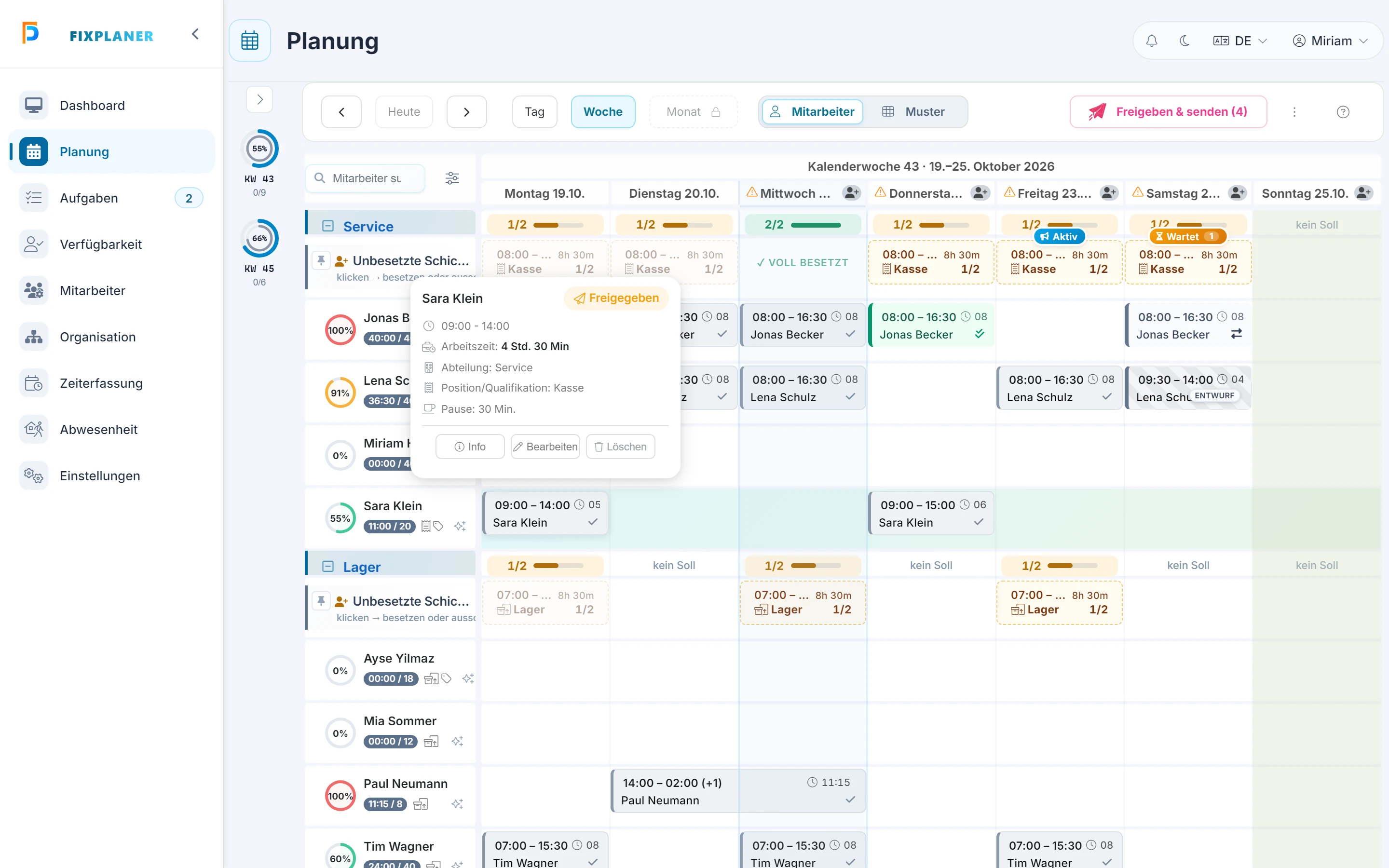Go to the previous week
The width and height of the screenshot is (1389, 868).
click(x=341, y=112)
